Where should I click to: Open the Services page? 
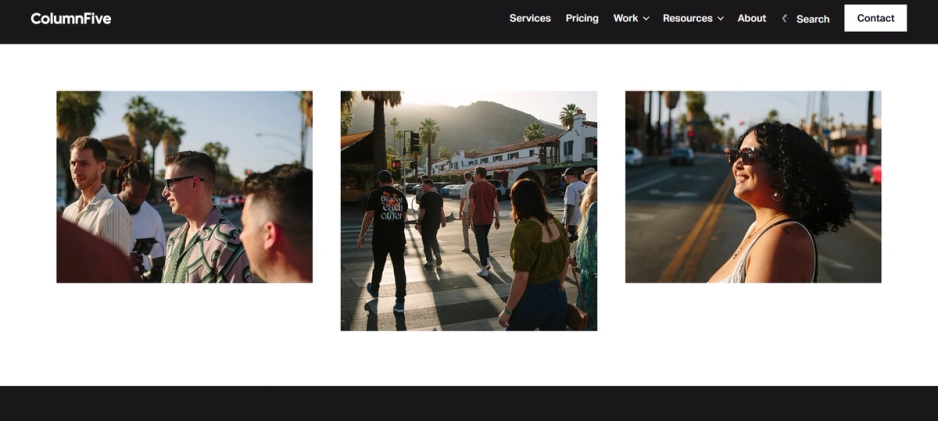[x=529, y=19]
